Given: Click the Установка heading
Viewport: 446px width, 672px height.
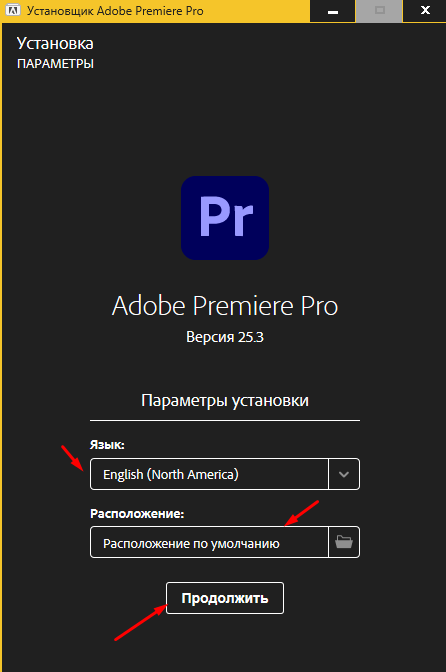Looking at the screenshot, I should click(55, 43).
